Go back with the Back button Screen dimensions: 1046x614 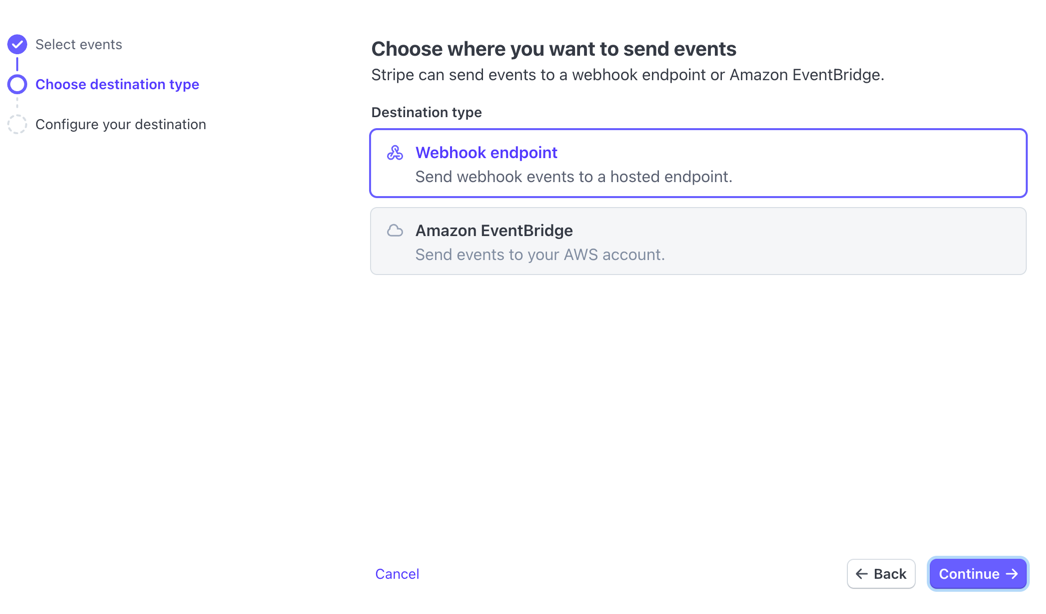coord(881,574)
